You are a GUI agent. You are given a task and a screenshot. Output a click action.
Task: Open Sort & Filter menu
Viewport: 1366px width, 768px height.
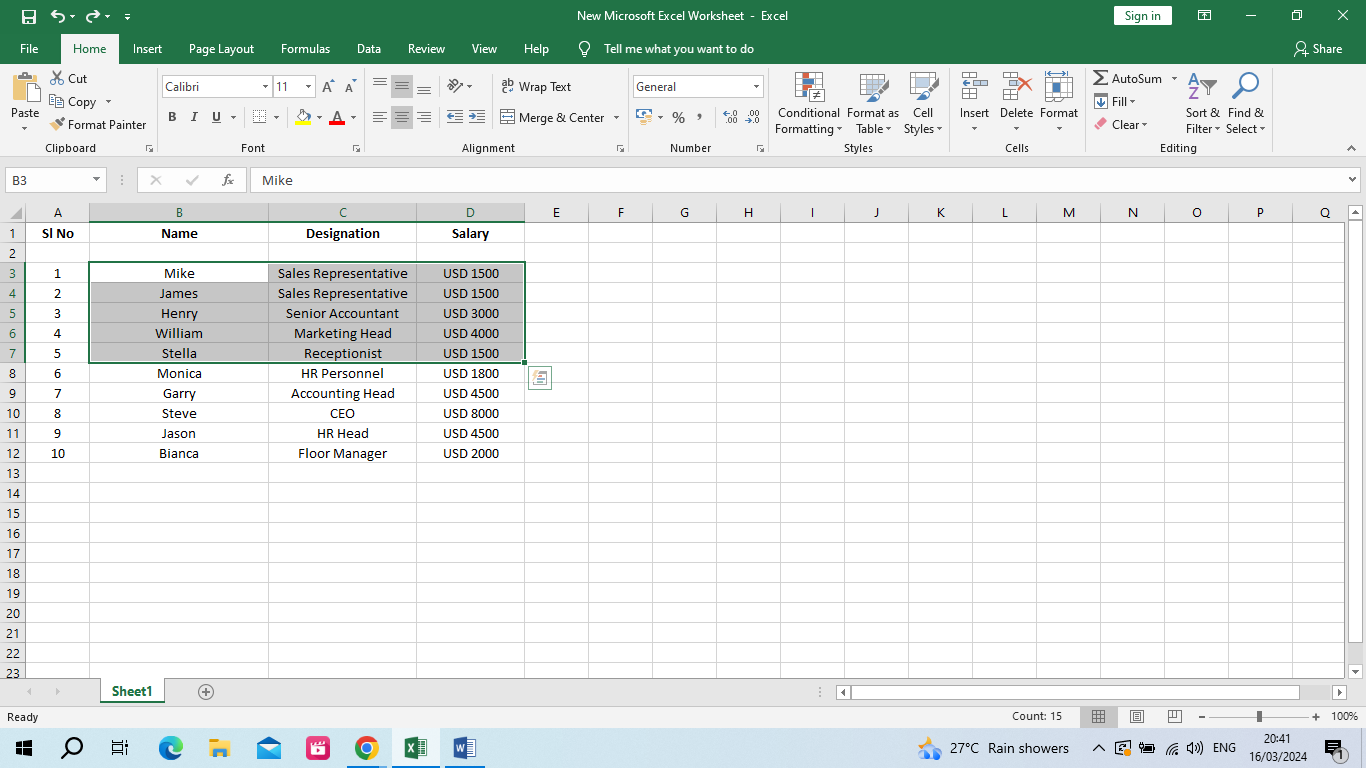1202,103
